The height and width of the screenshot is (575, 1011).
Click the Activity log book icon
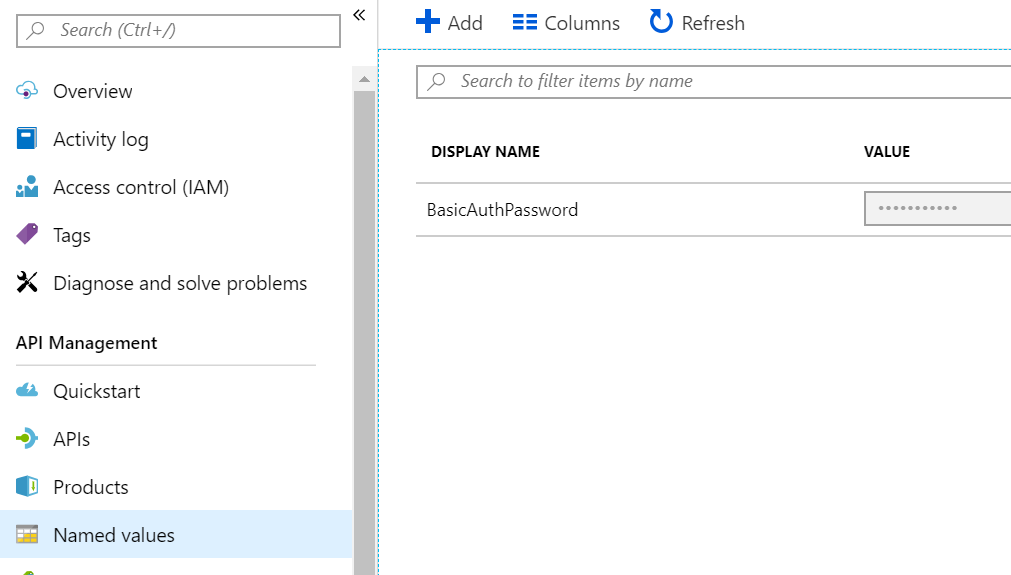tap(27, 139)
